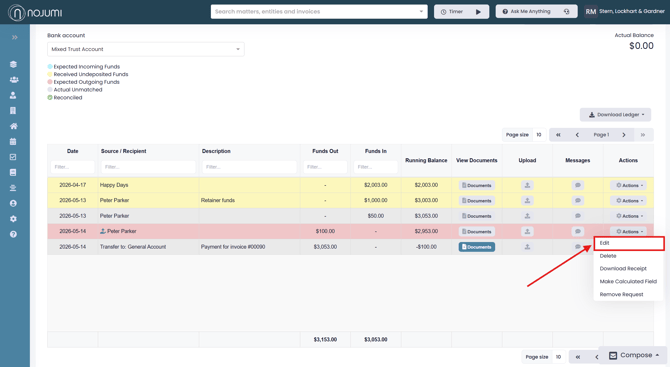670x367 pixels.
Task: Open Actions dropdown for Retainer funds row
Action: click(629, 201)
